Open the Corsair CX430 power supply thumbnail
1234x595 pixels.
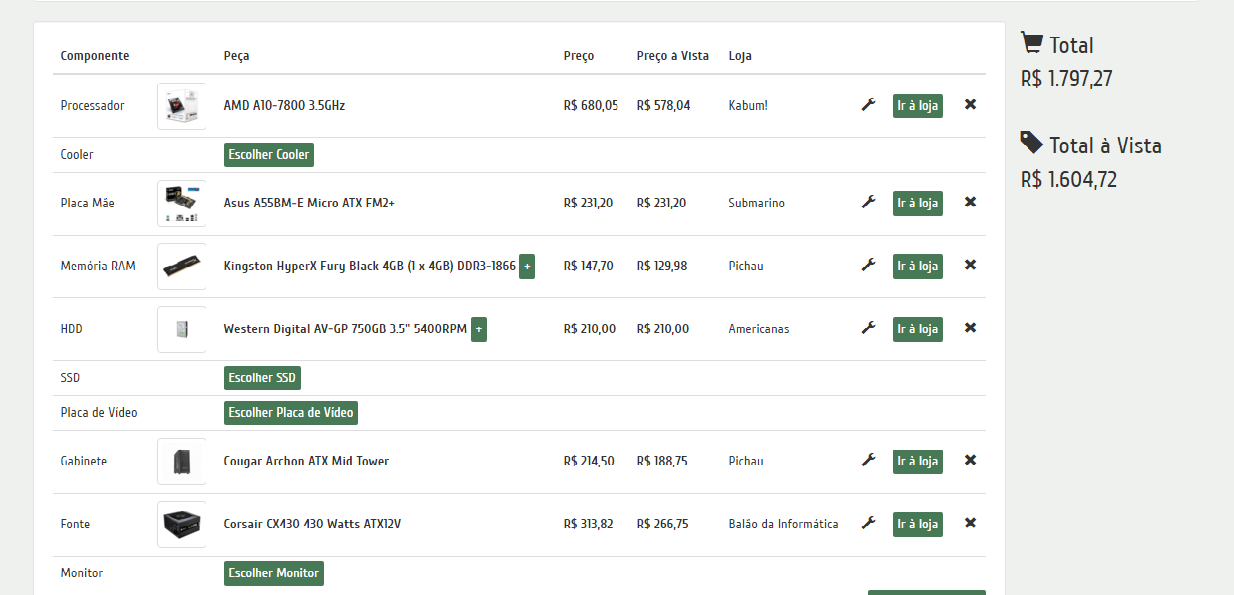(x=182, y=524)
